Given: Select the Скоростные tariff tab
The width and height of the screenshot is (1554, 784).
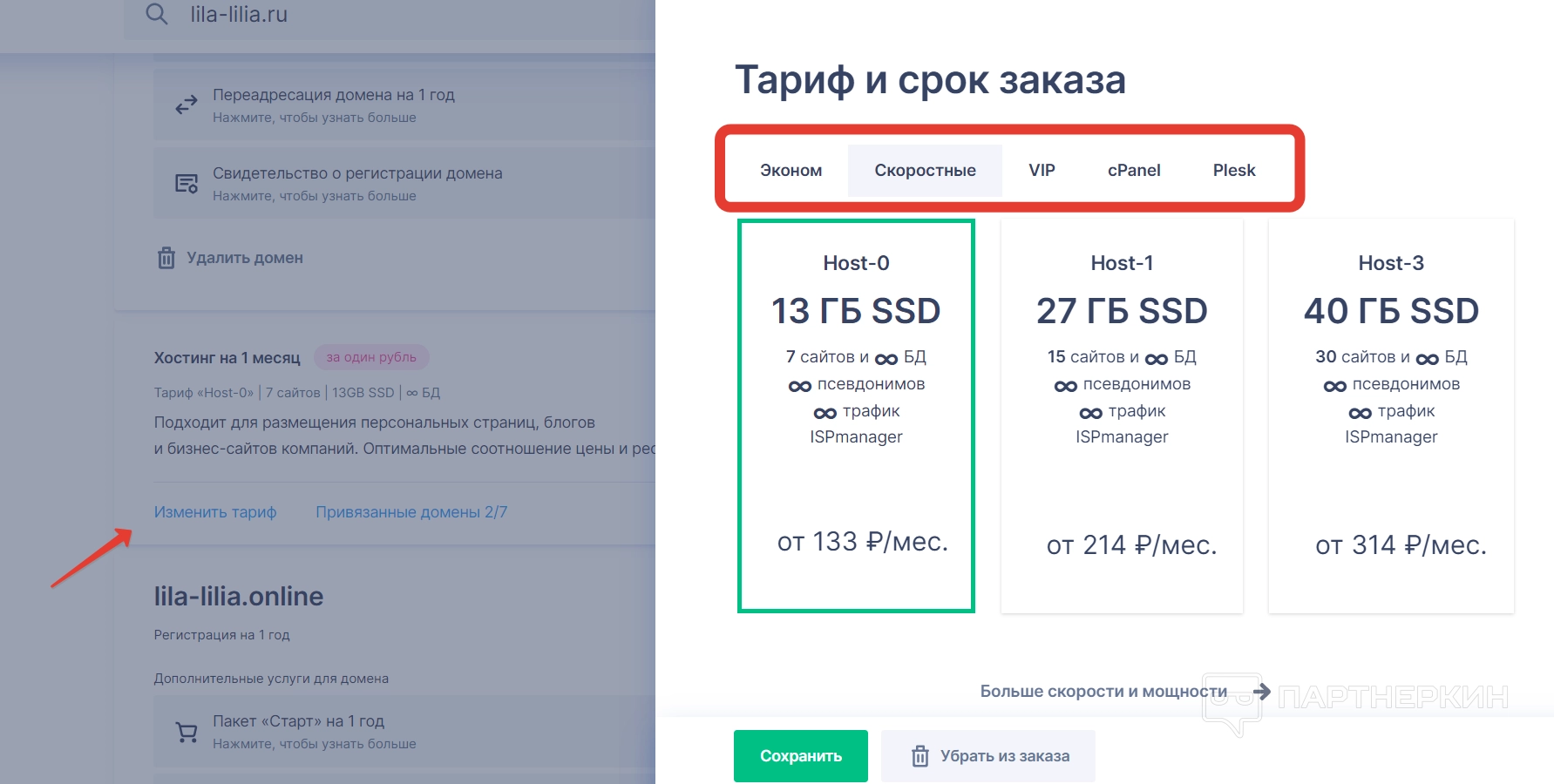Looking at the screenshot, I should [925, 171].
